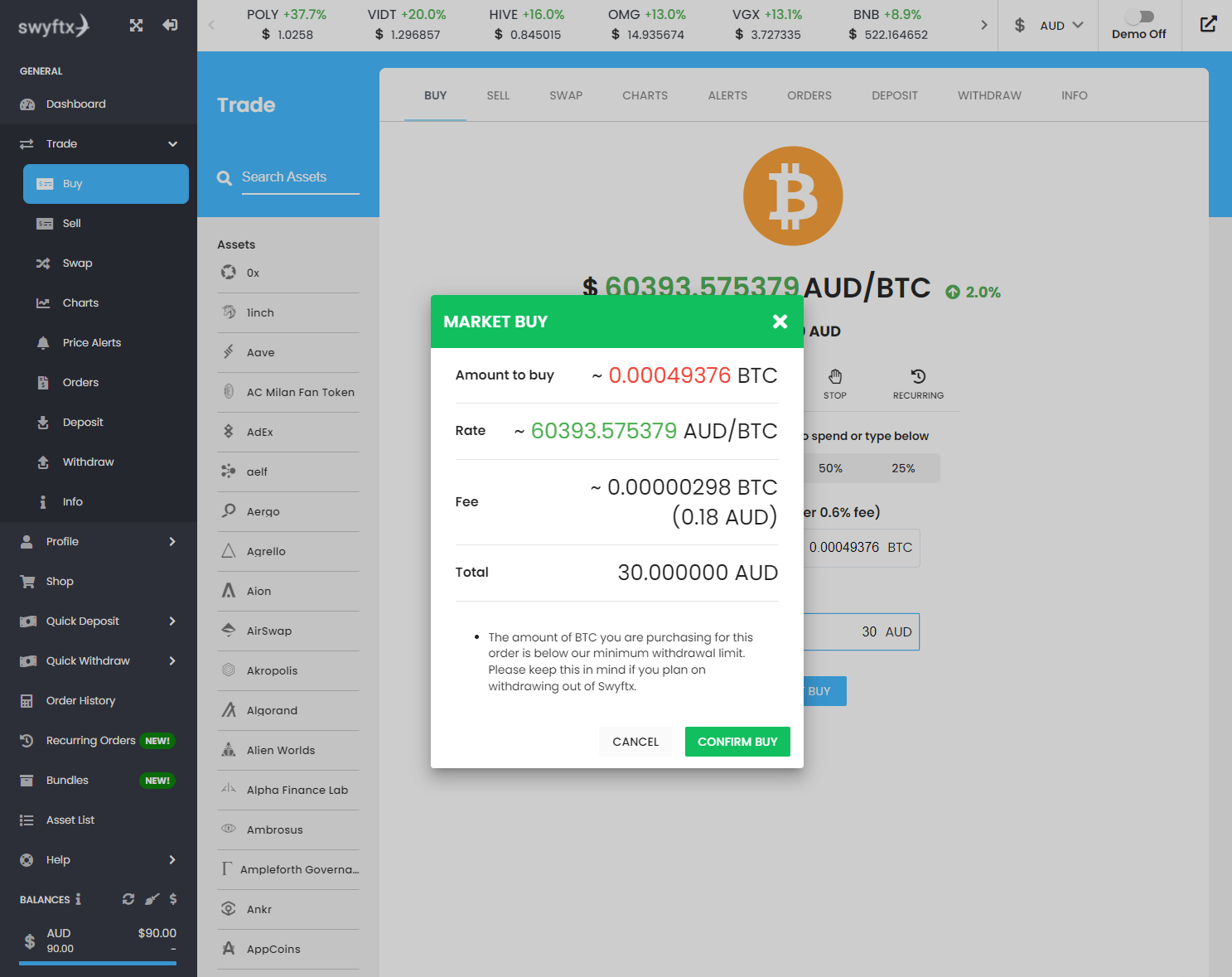Screen dimensions: 1232x977
Task: Select the Aave asset
Action: point(288,353)
